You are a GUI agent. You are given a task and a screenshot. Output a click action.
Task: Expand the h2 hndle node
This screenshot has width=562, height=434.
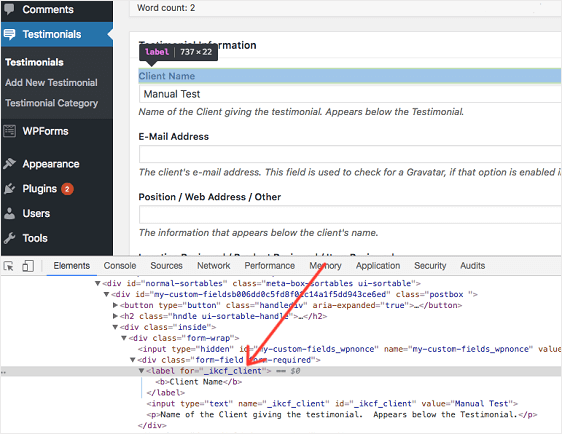(115, 316)
